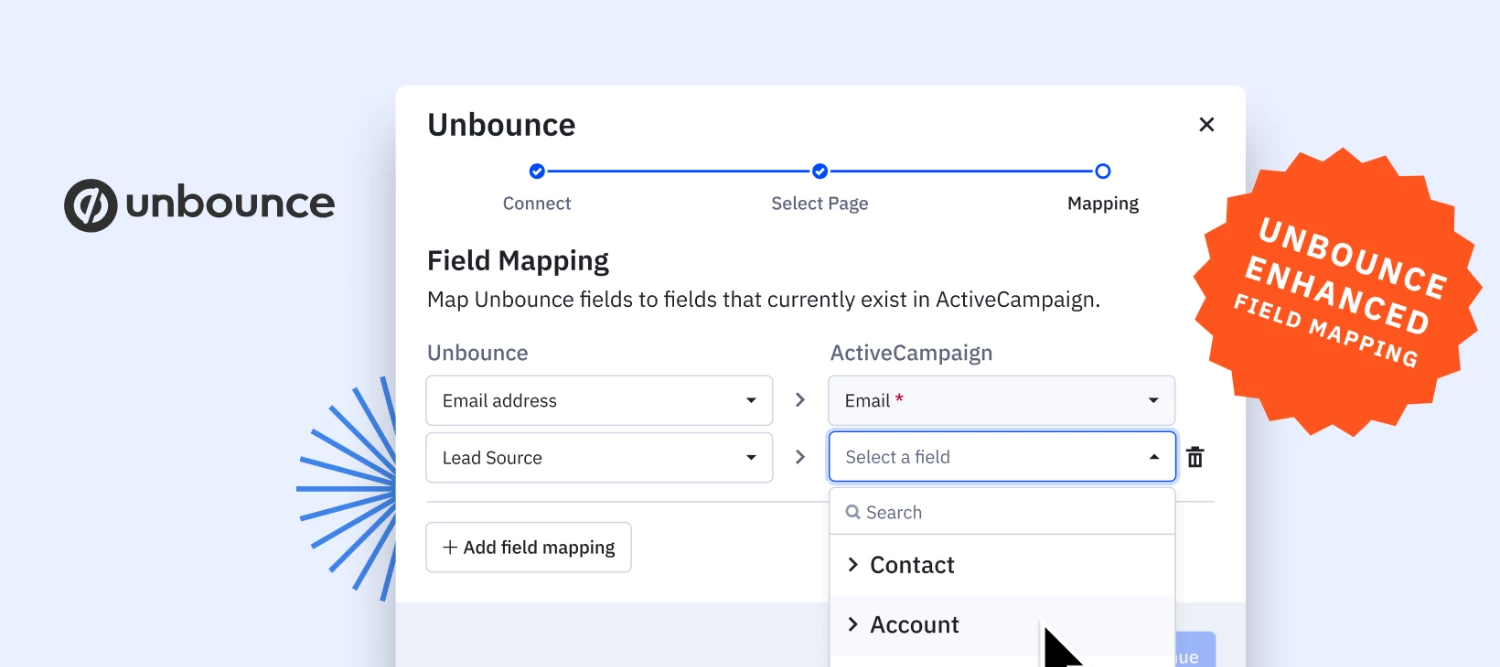Click the checkmark icon on Select Page step
This screenshot has width=1500, height=667.
(x=820, y=171)
